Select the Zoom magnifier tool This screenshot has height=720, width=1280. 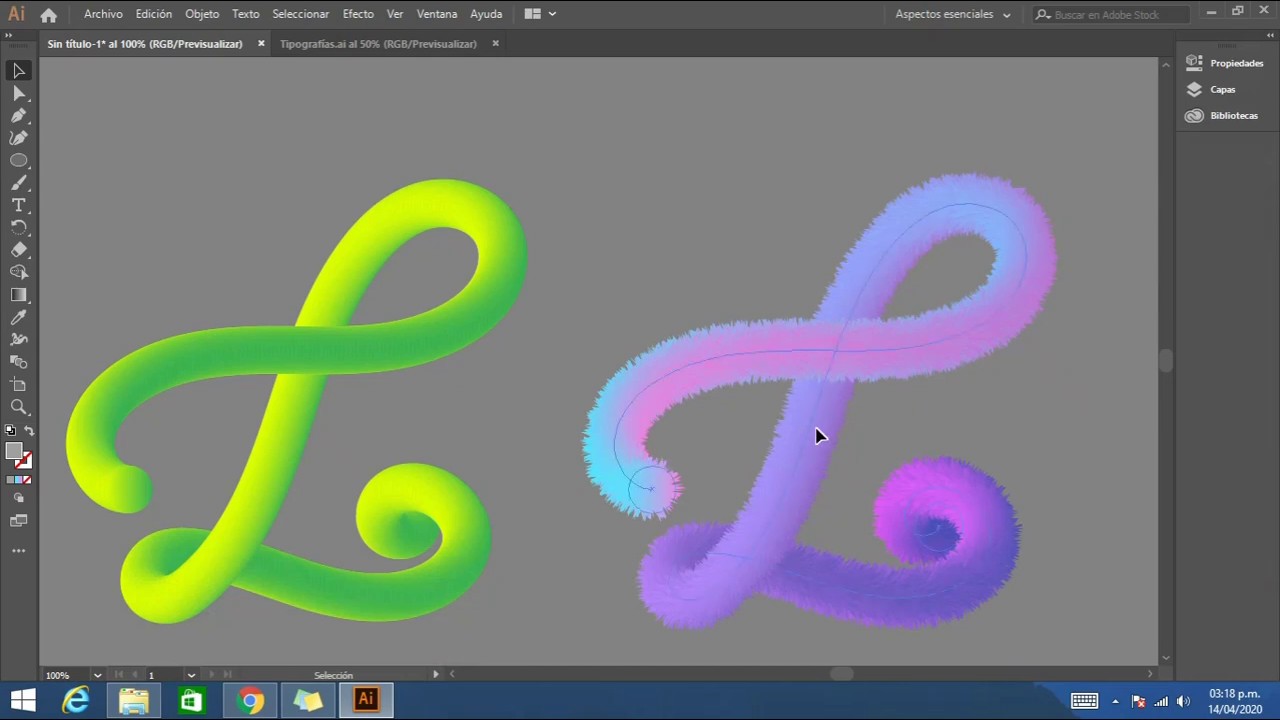pyautogui.click(x=19, y=407)
